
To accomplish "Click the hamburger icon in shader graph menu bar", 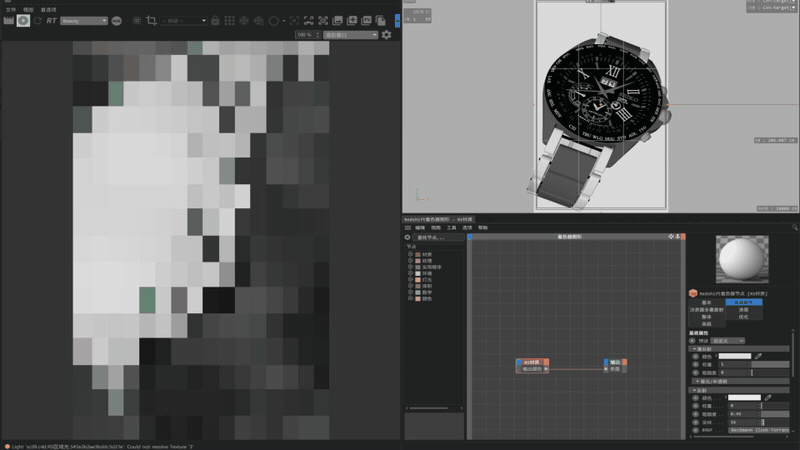I will pos(408,228).
